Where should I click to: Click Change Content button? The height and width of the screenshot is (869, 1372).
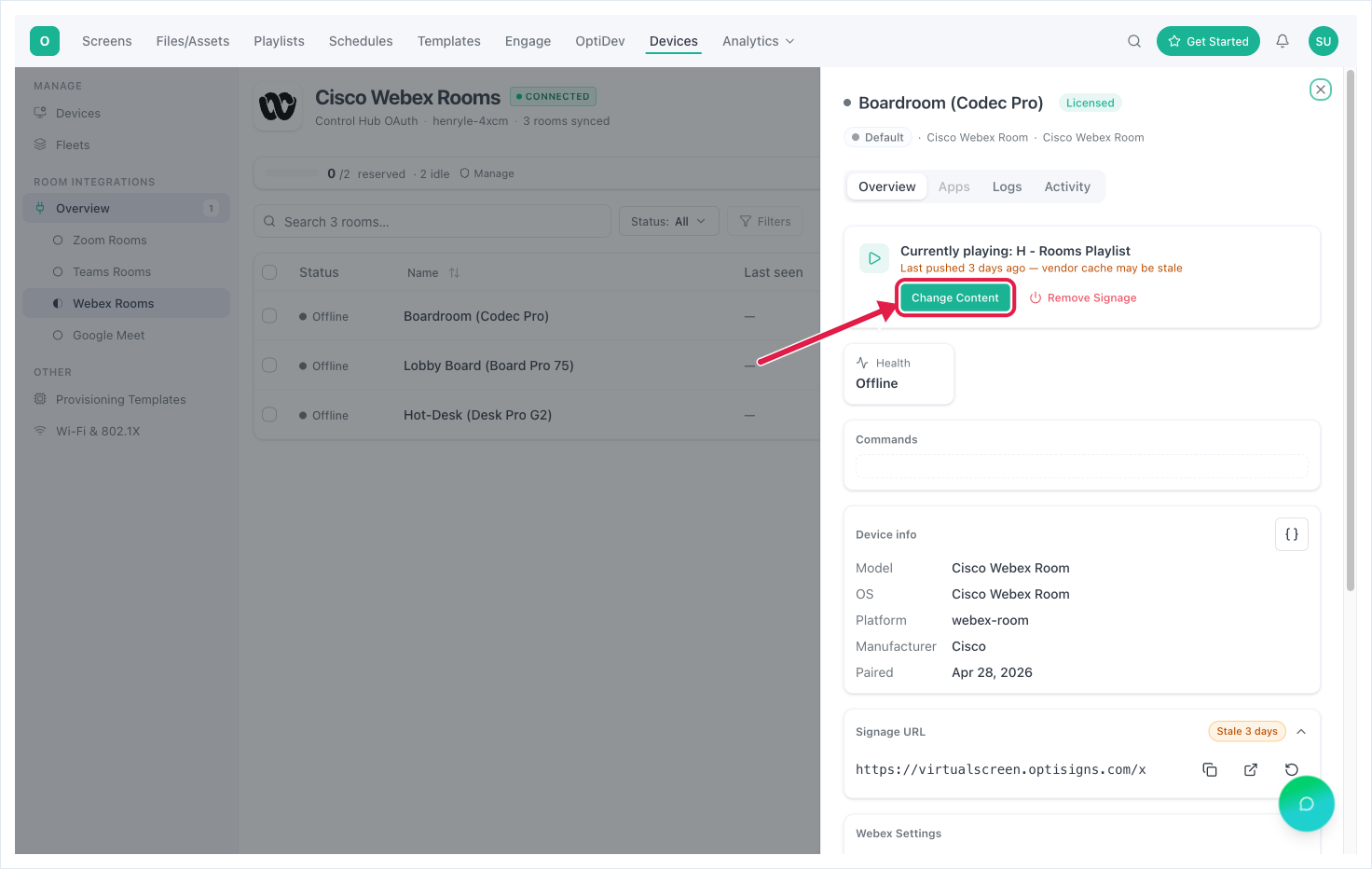955,297
